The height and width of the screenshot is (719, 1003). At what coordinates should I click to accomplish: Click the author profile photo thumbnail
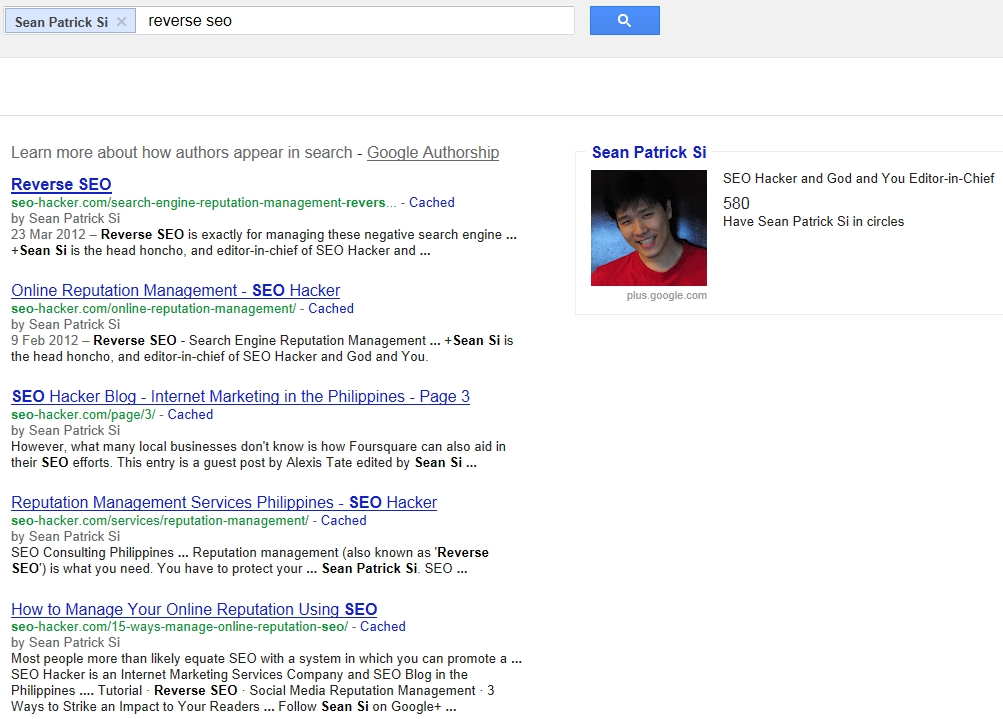pos(648,228)
